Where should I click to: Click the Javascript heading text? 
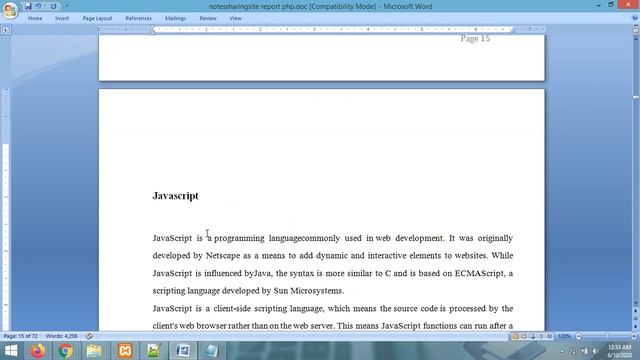(176, 196)
